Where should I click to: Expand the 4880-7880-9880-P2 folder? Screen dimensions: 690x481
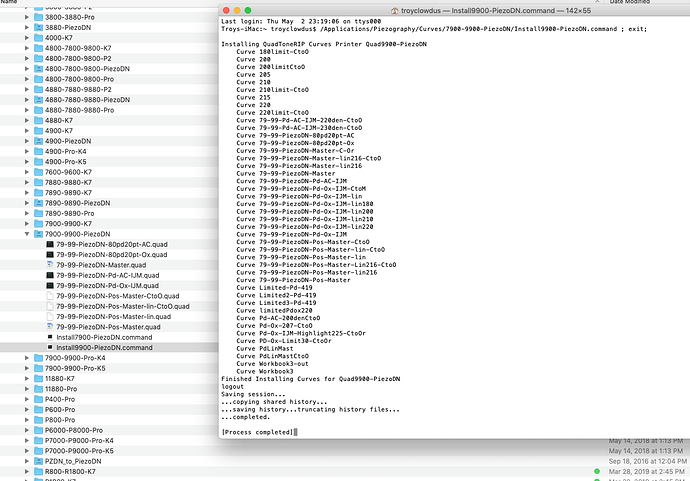[x=27, y=89]
